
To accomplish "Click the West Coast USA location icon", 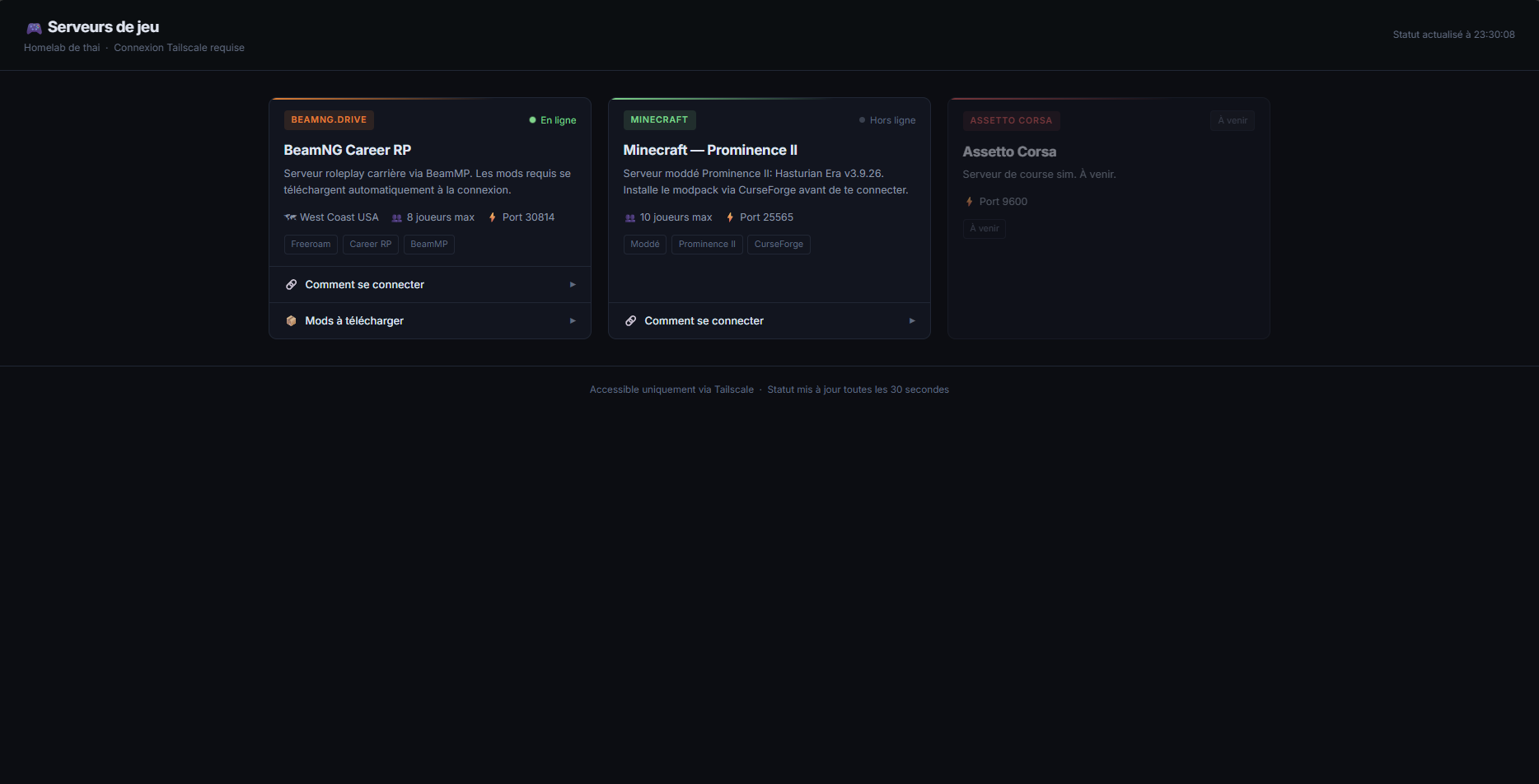I will (290, 217).
